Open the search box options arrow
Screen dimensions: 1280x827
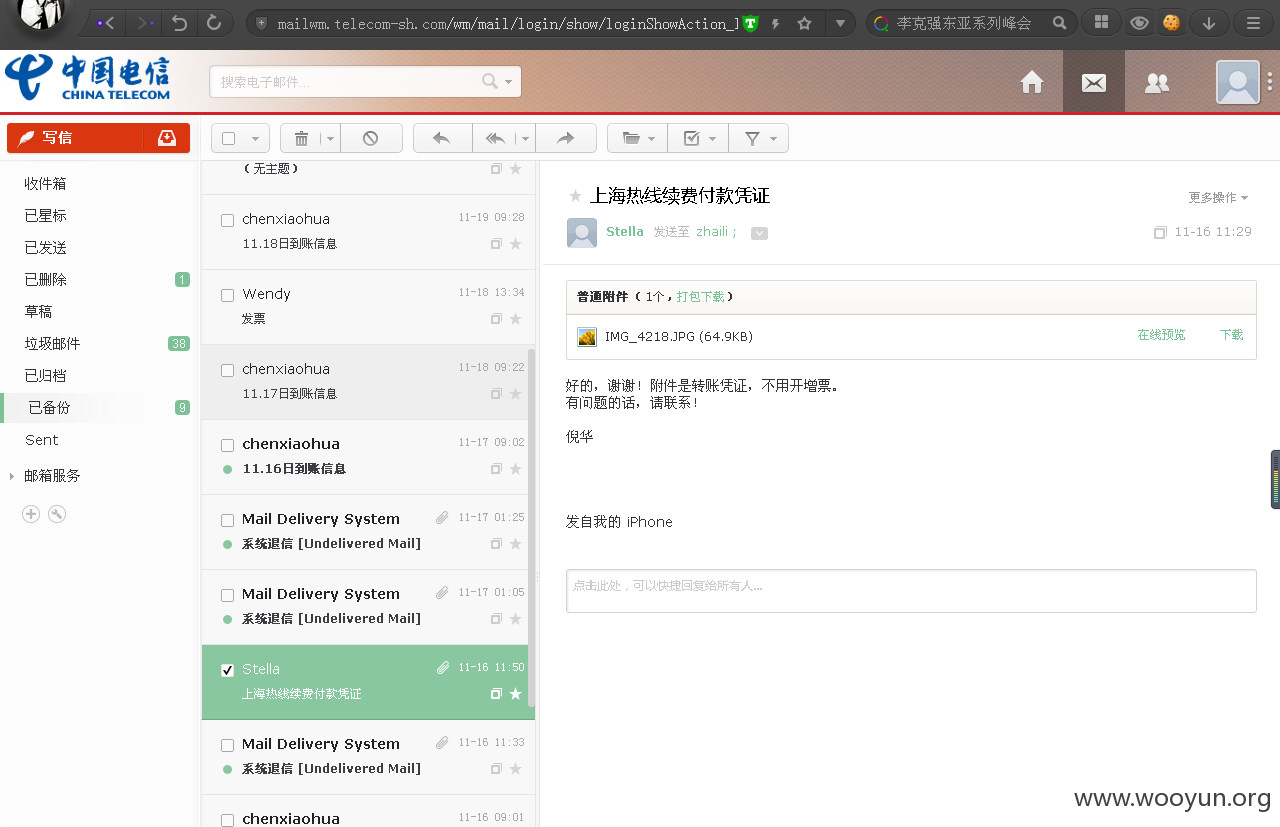coord(508,82)
